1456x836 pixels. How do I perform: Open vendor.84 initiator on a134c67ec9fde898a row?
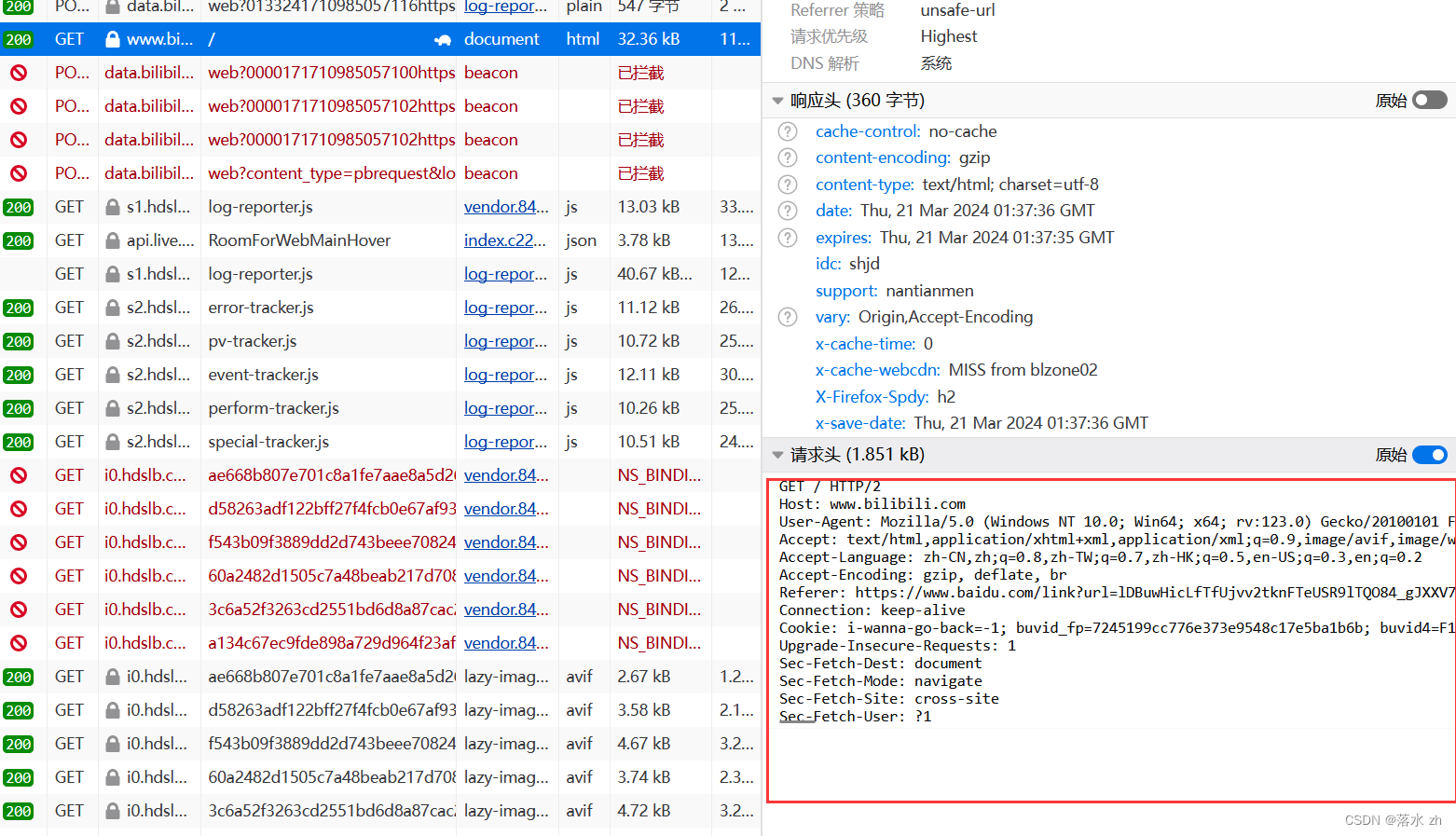pyautogui.click(x=506, y=643)
